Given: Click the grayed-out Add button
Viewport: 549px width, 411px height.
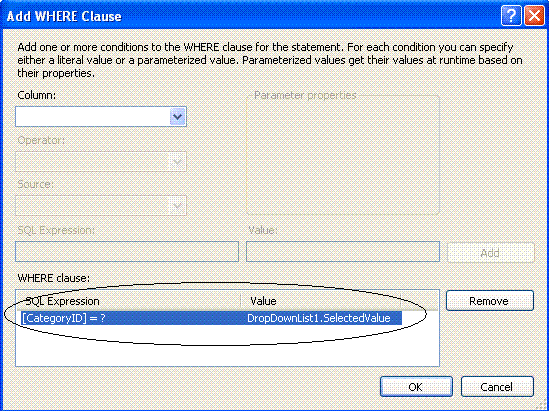Looking at the screenshot, I should [x=491, y=252].
